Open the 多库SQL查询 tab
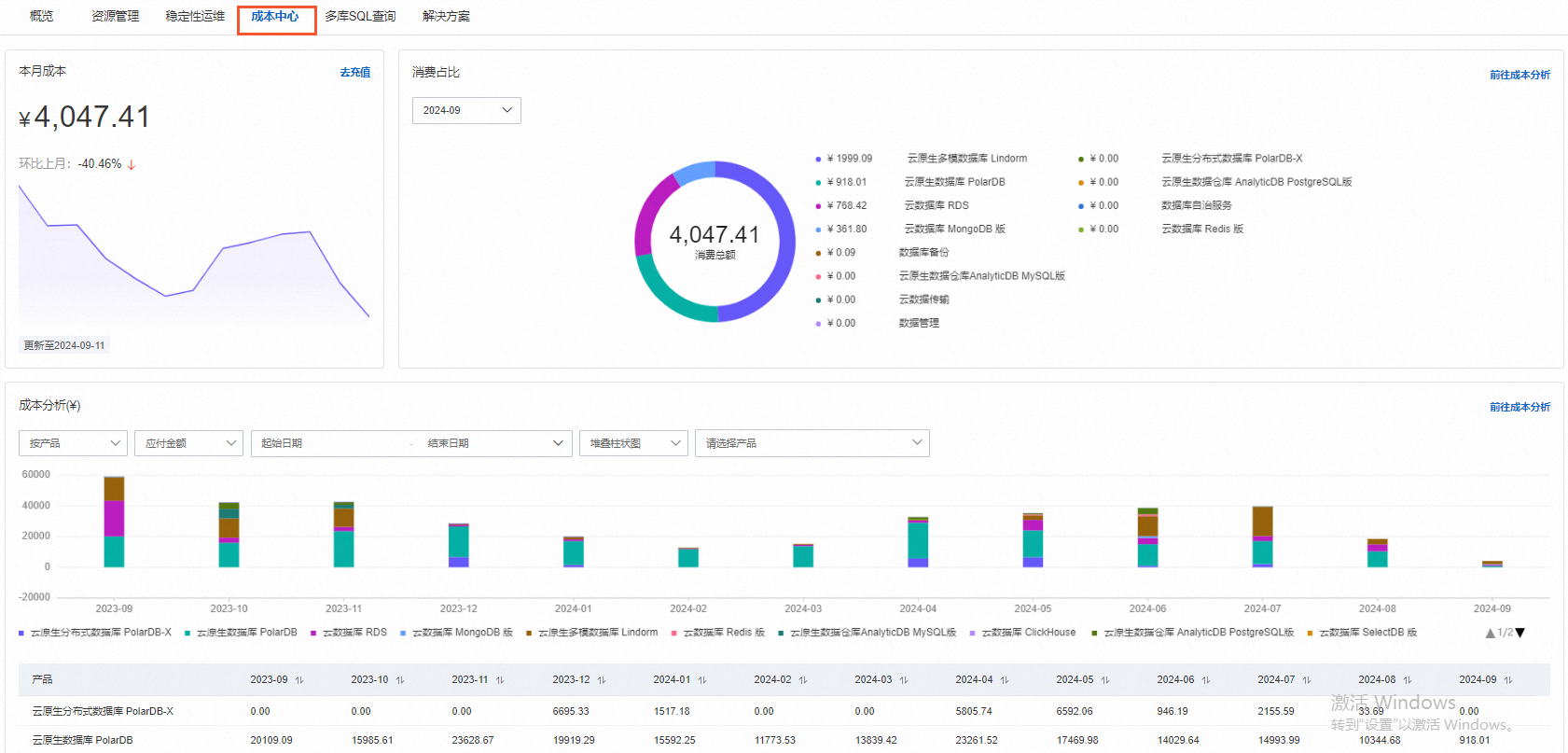Viewport: 1568px width, 753px height. click(360, 16)
